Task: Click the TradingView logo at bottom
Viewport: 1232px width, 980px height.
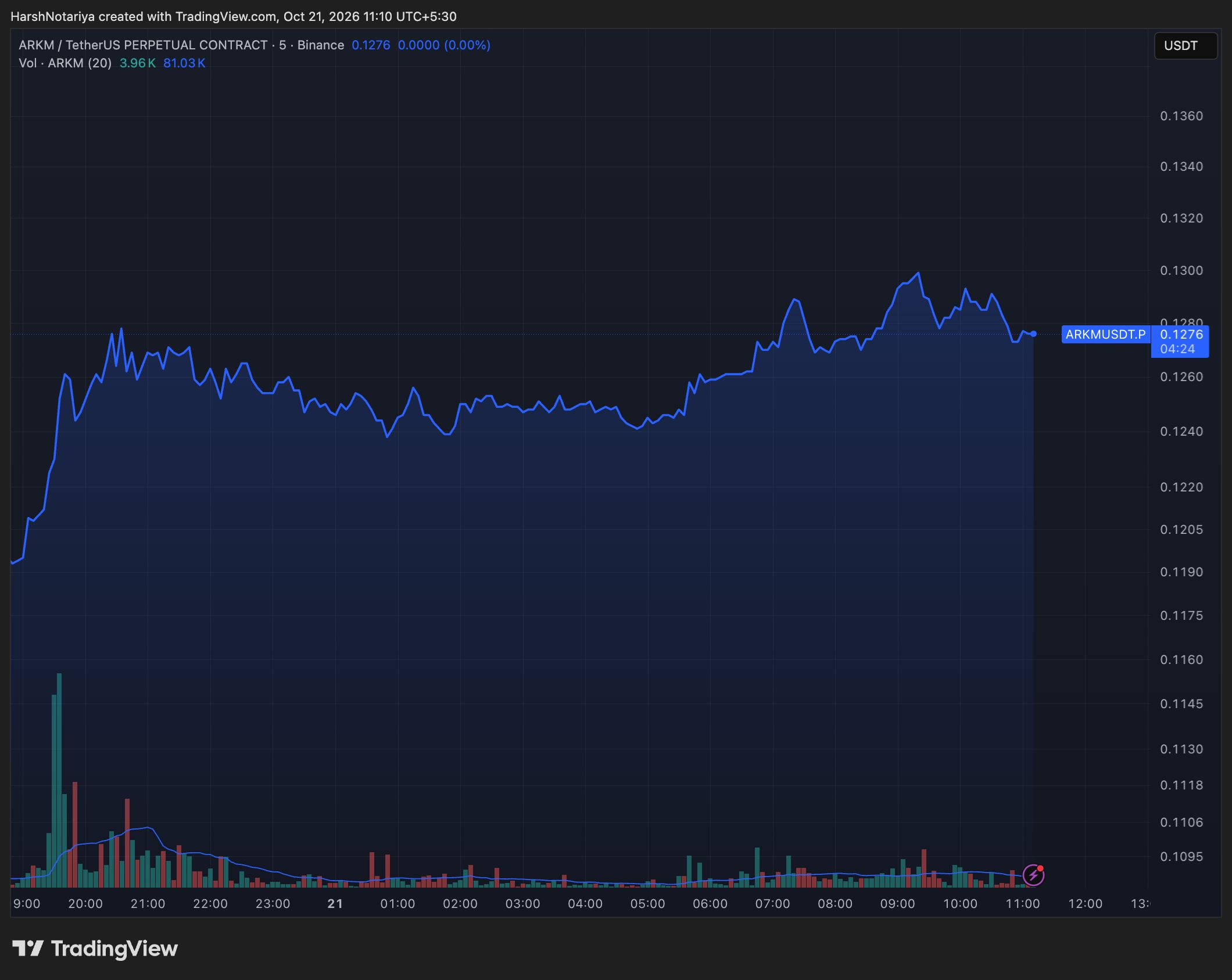Action: (95, 949)
